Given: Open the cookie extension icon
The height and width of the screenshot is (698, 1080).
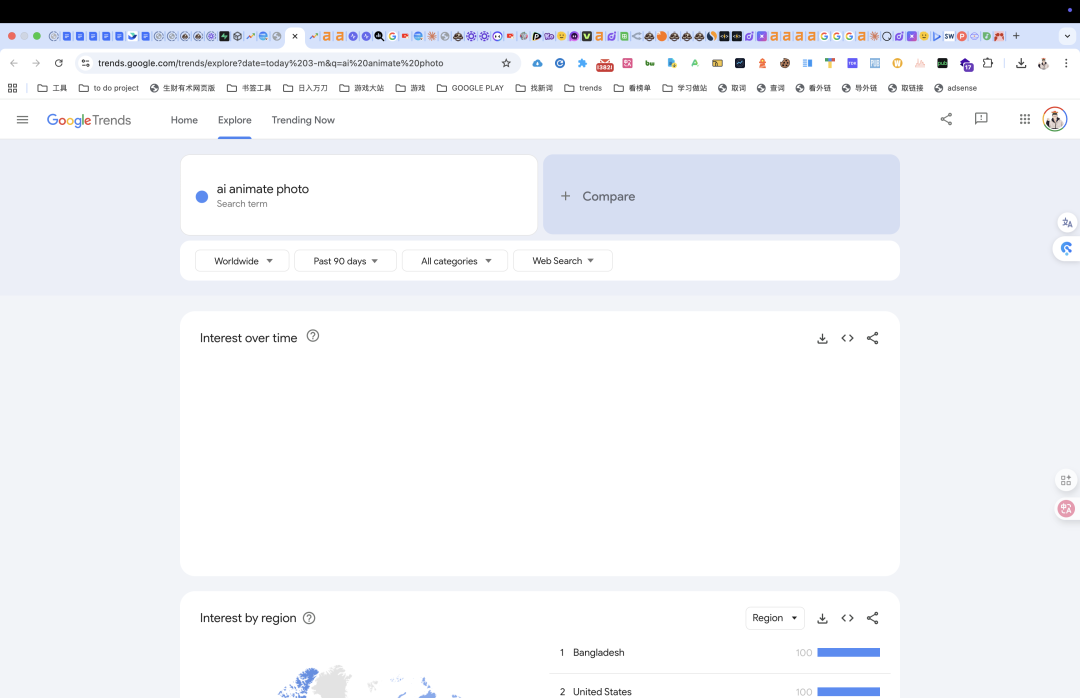Looking at the screenshot, I should click(x=785, y=63).
